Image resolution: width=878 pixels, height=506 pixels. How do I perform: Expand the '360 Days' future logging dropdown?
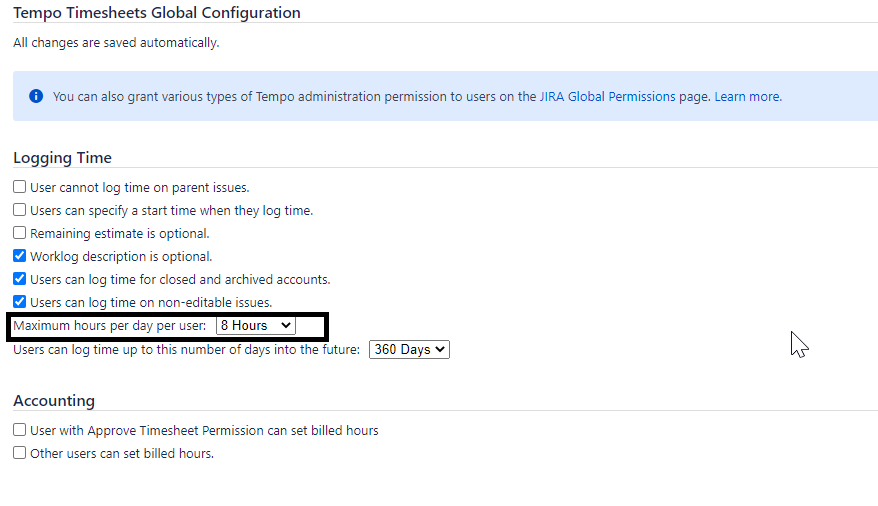409,350
